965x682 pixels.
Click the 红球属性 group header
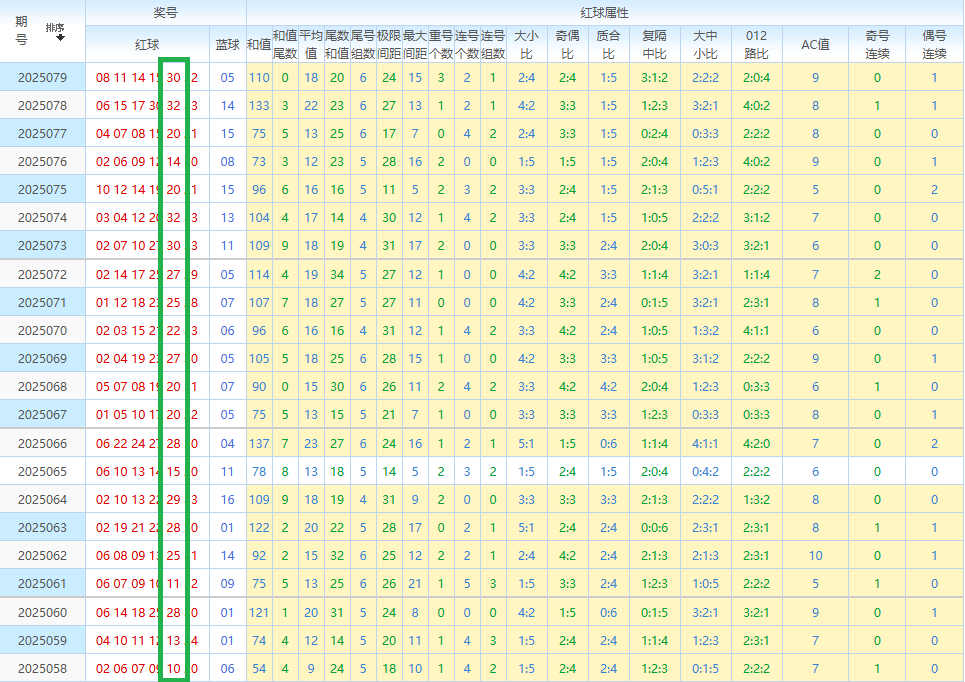pos(604,12)
